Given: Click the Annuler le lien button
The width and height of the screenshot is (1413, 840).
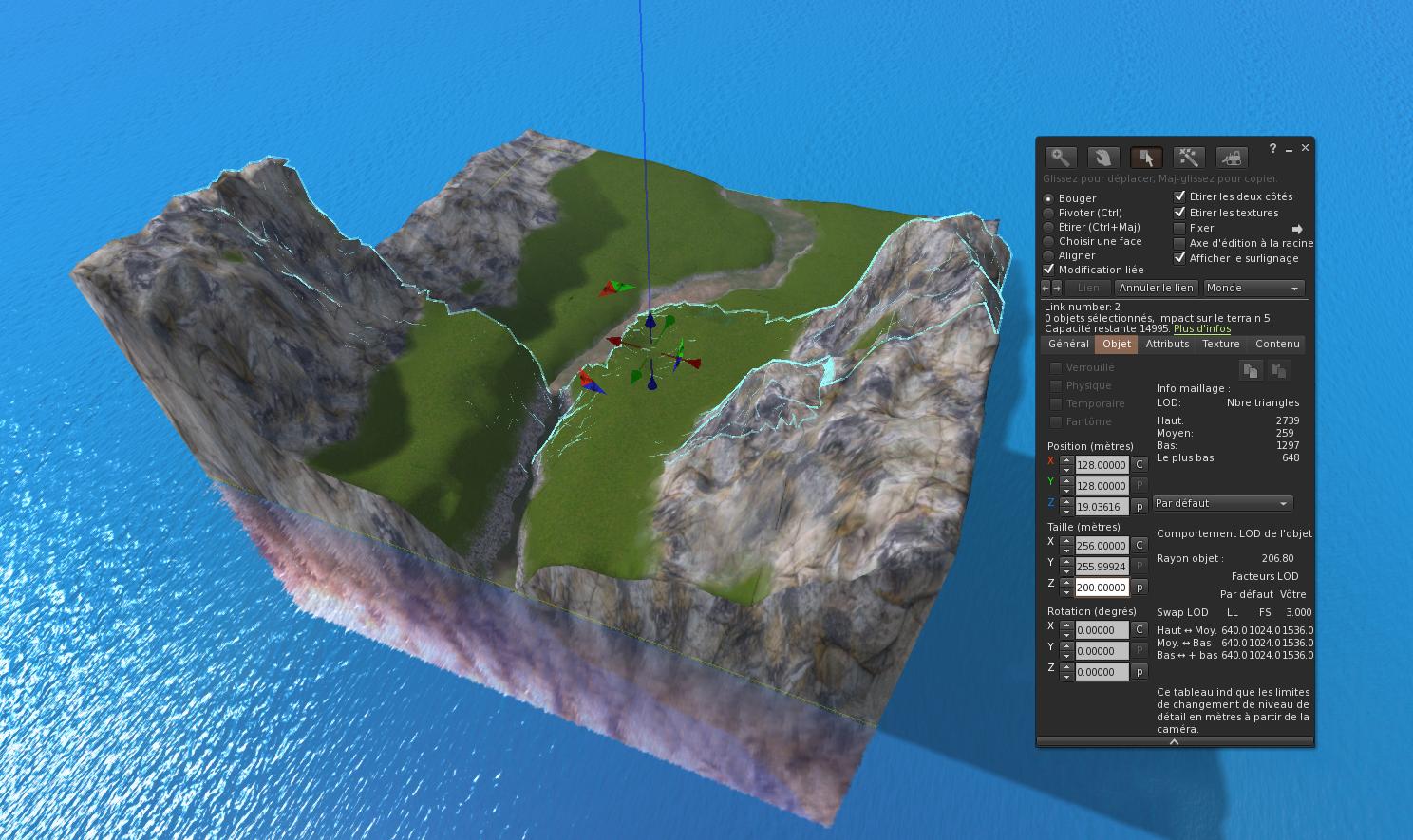Looking at the screenshot, I should click(1156, 288).
